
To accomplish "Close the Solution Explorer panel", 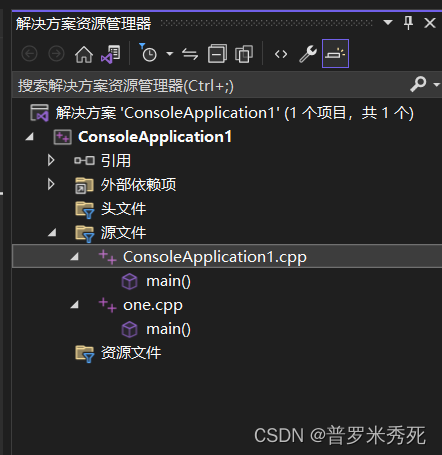I will pyautogui.click(x=430, y=23).
